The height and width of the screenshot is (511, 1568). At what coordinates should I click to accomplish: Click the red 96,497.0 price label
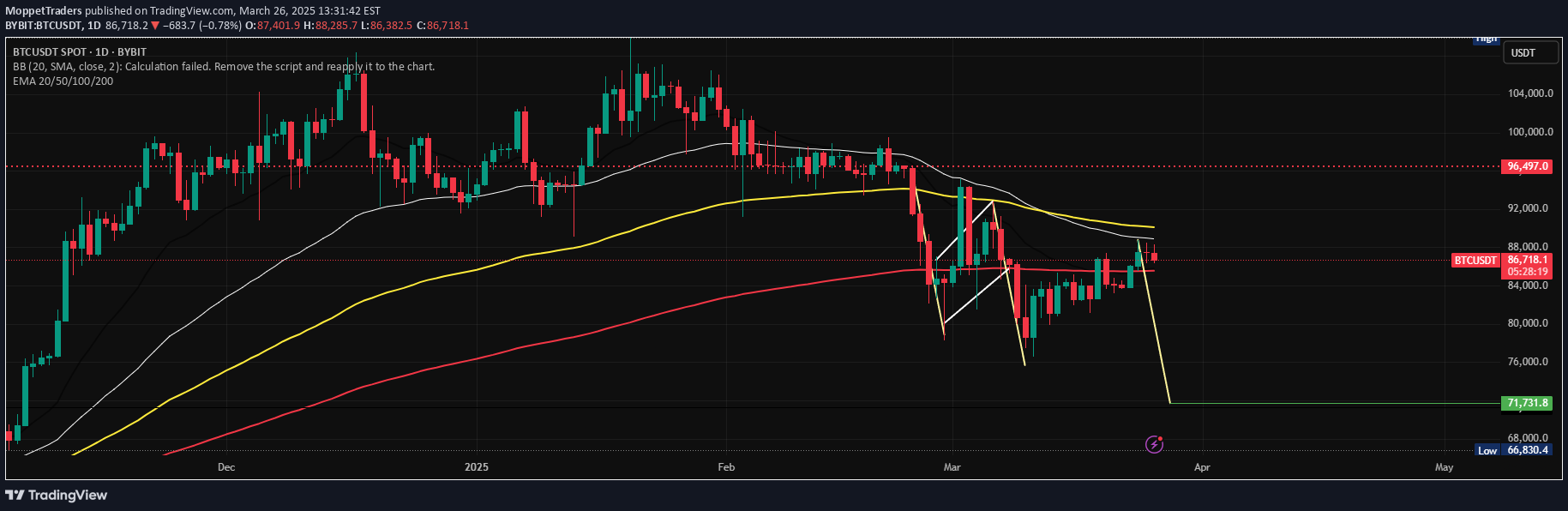point(1527,166)
